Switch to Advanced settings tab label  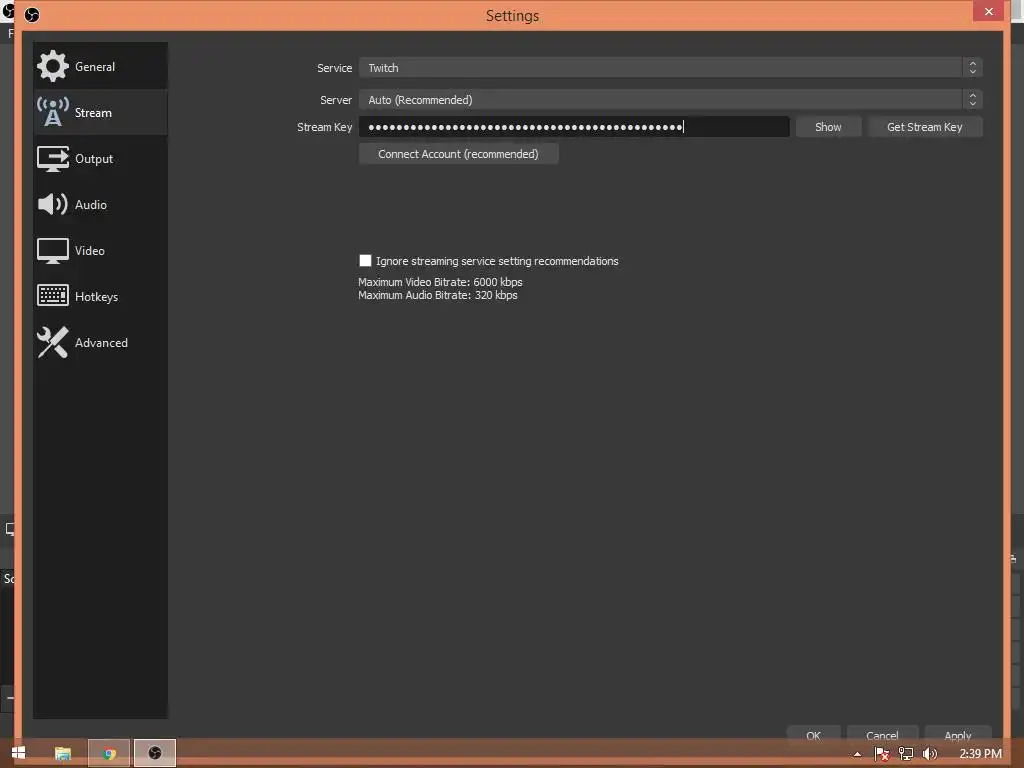coord(101,342)
